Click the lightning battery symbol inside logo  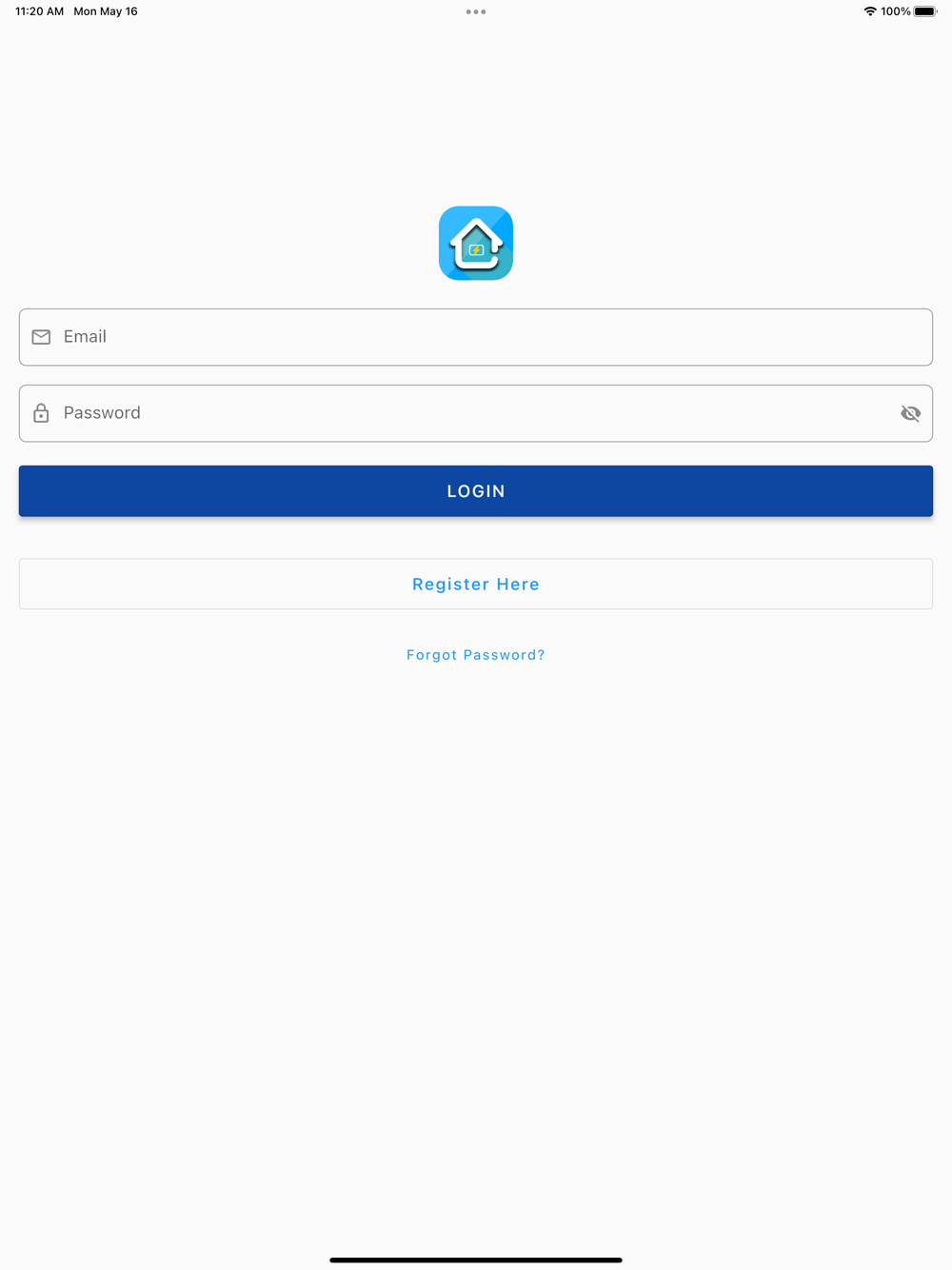(x=476, y=250)
